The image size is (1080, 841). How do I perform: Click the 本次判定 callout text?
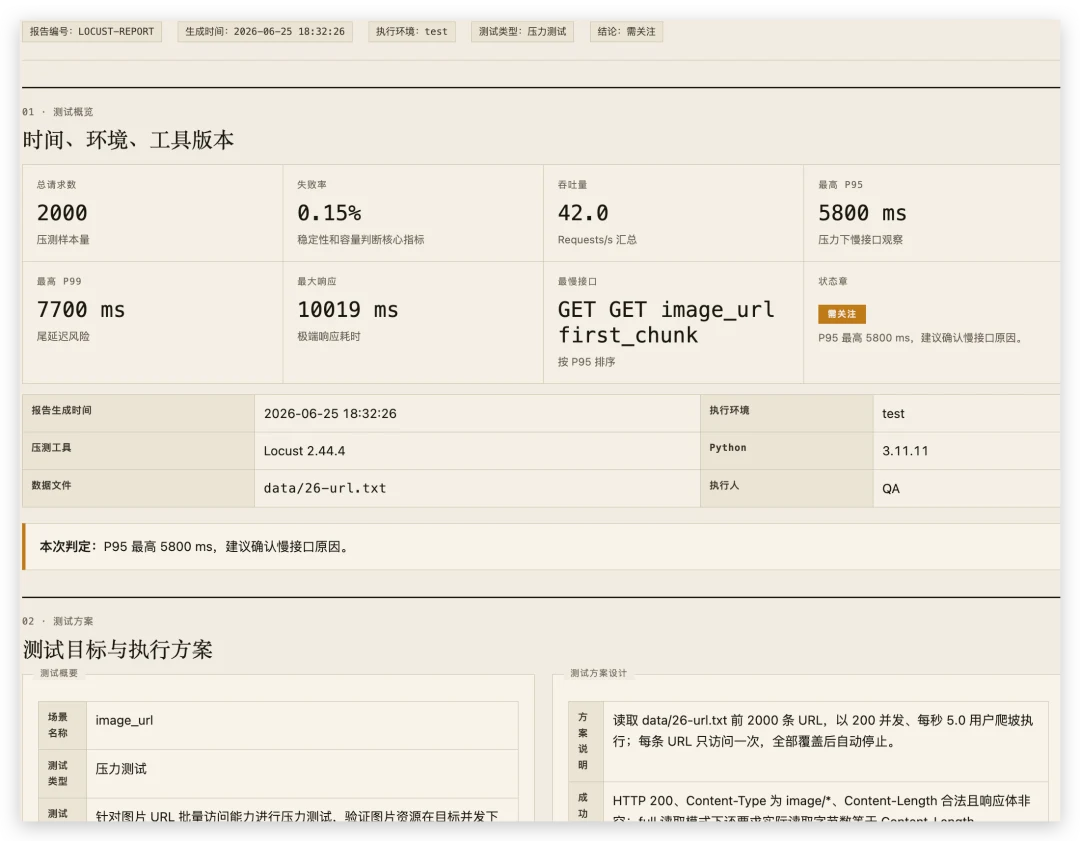tap(195, 547)
